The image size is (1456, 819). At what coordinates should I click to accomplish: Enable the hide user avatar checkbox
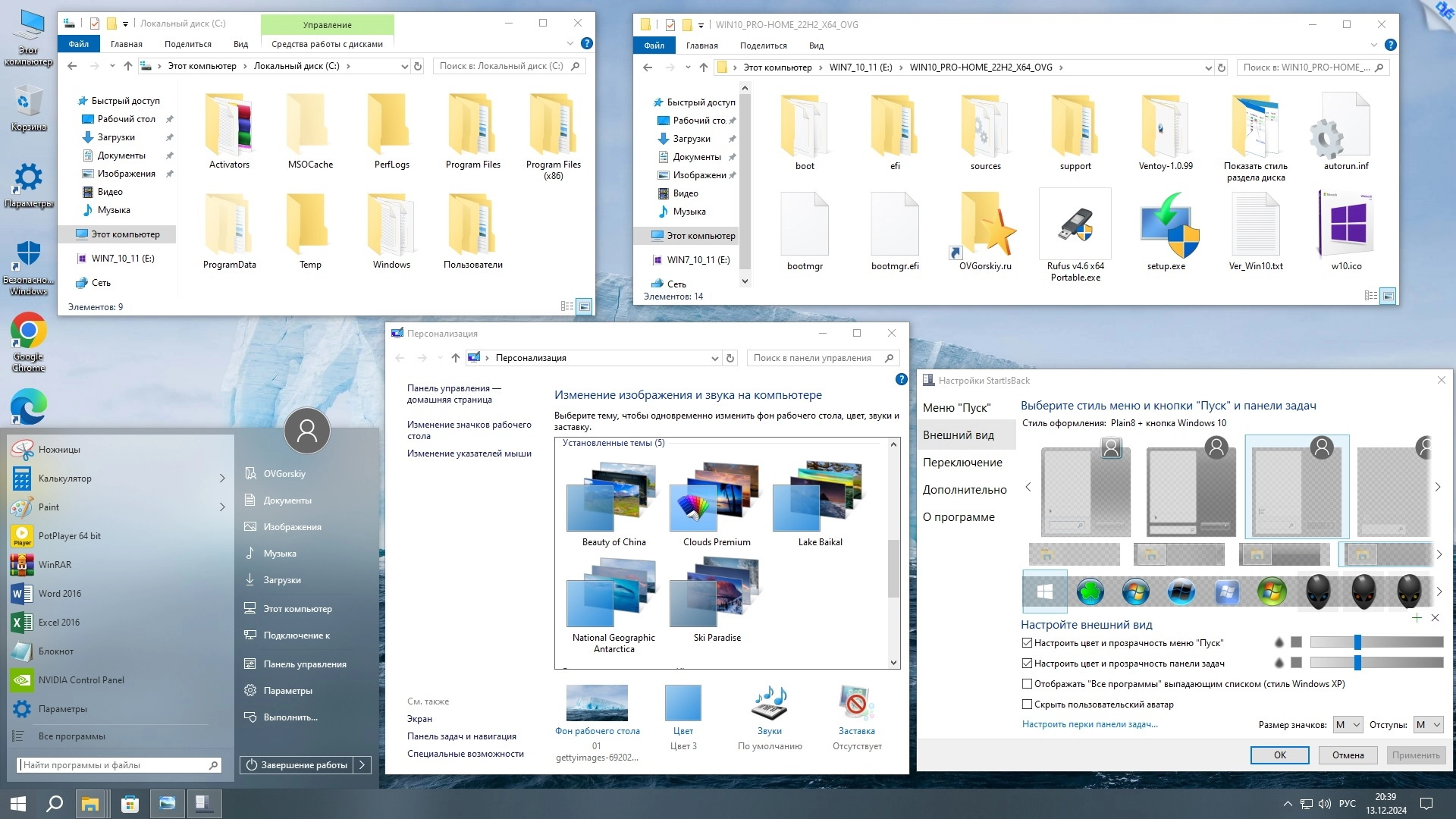click(1028, 704)
